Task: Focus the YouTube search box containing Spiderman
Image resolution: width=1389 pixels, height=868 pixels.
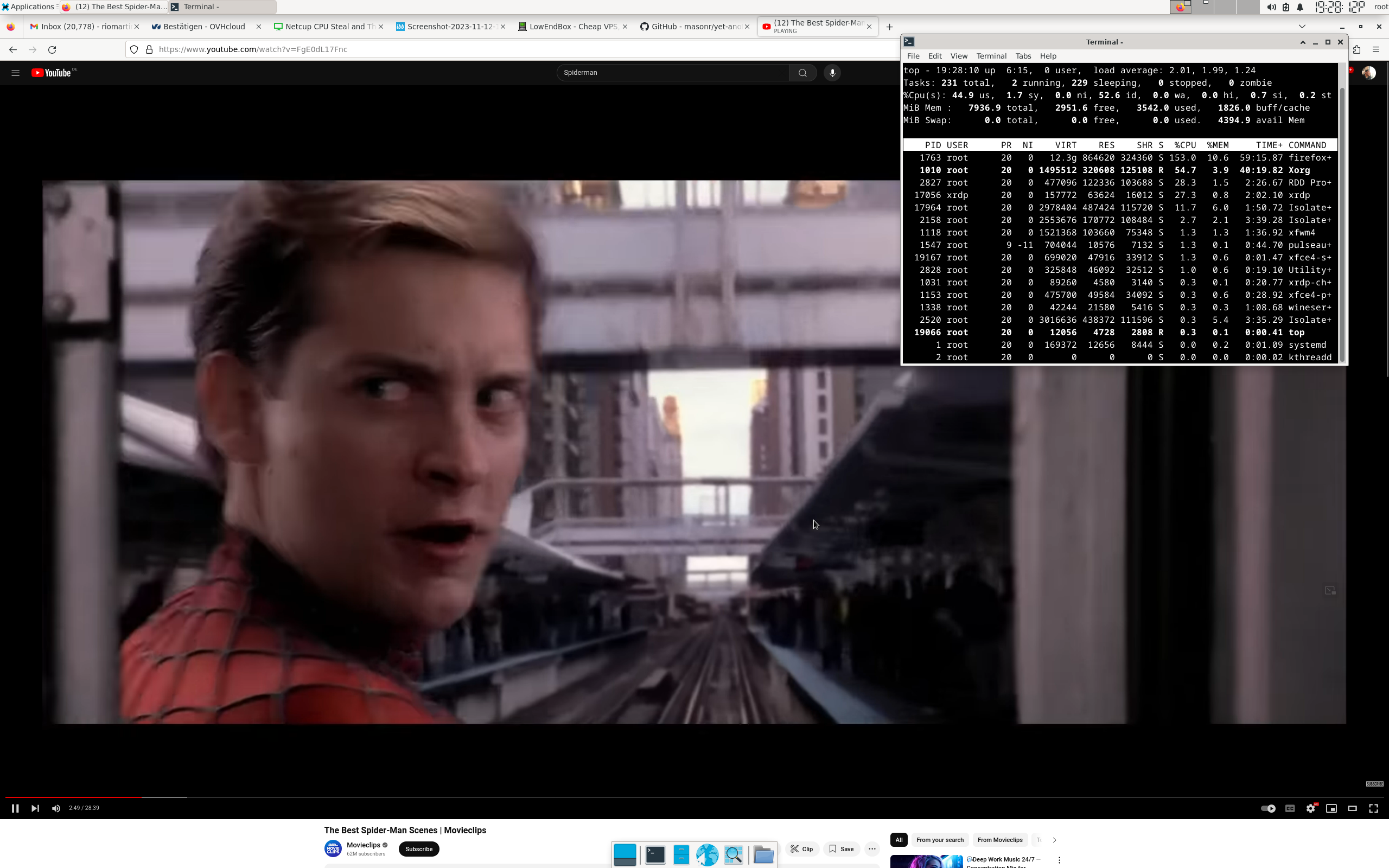Action: pos(673,73)
